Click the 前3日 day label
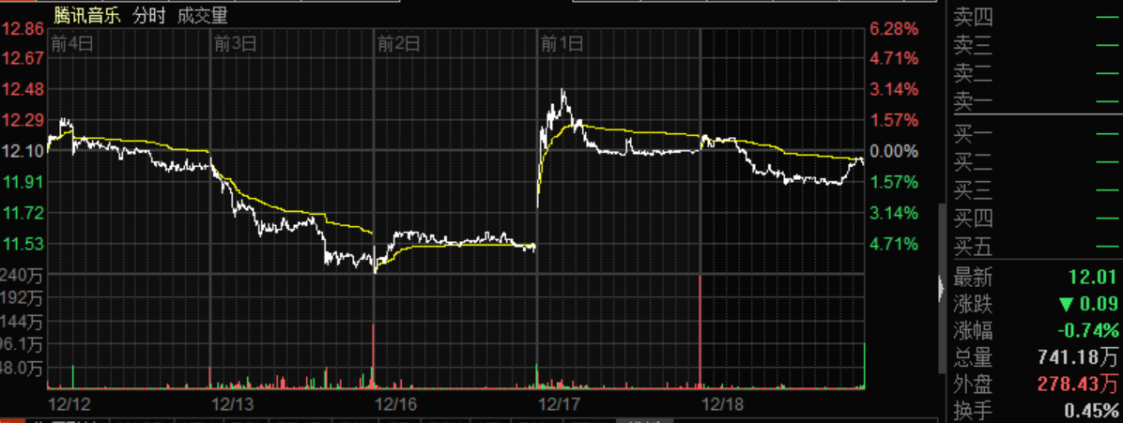Viewport: 1123px width, 423px height. pyautogui.click(x=236, y=44)
